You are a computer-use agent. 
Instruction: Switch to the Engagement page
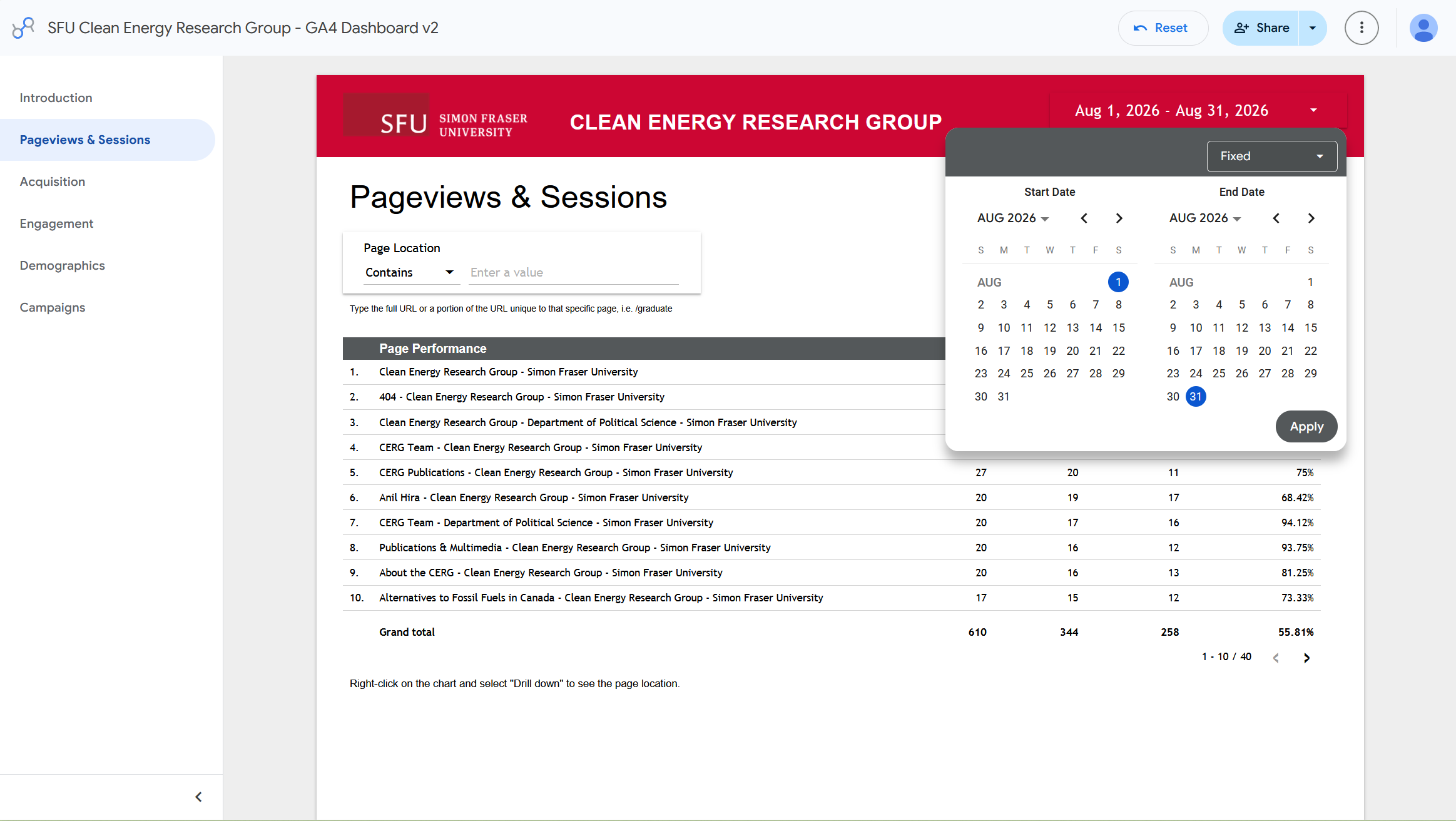point(56,223)
